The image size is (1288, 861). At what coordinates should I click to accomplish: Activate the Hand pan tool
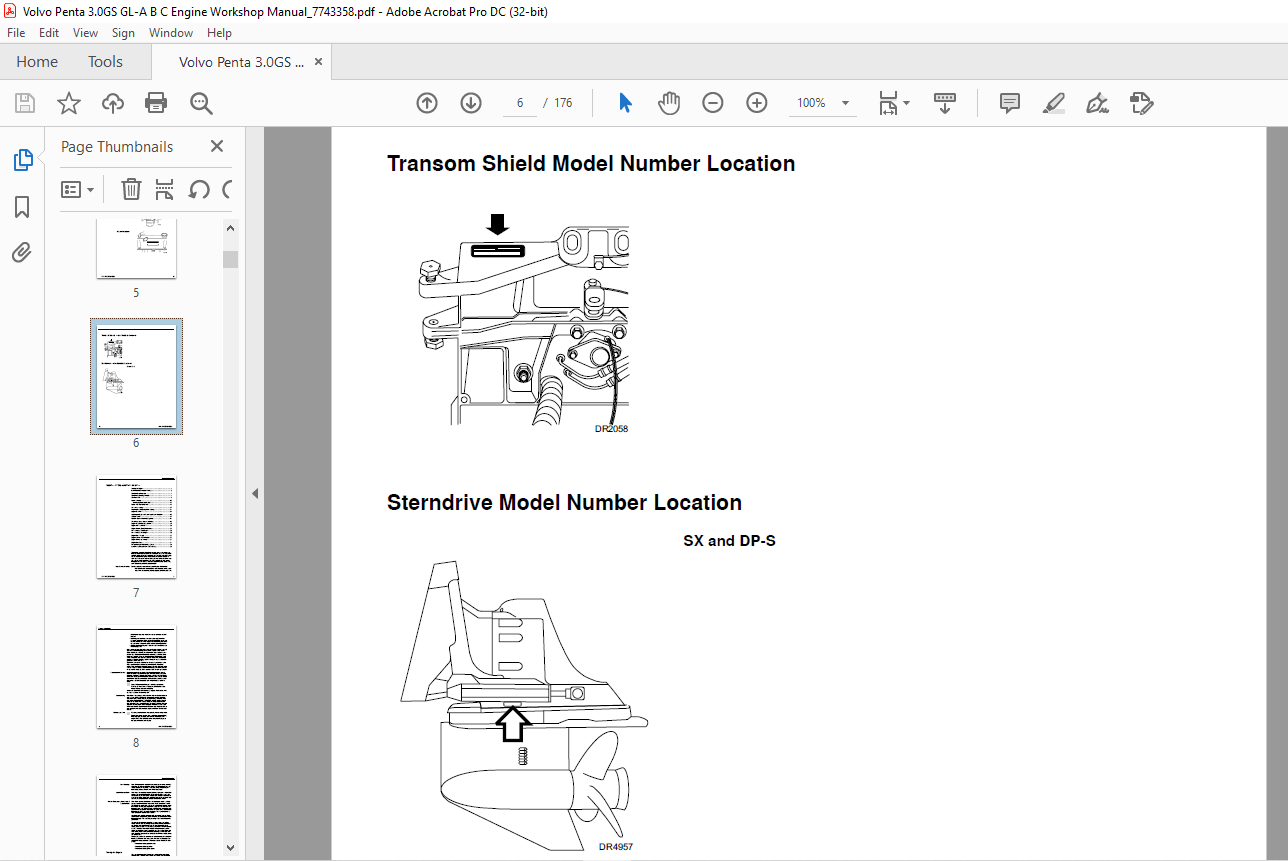(x=669, y=103)
